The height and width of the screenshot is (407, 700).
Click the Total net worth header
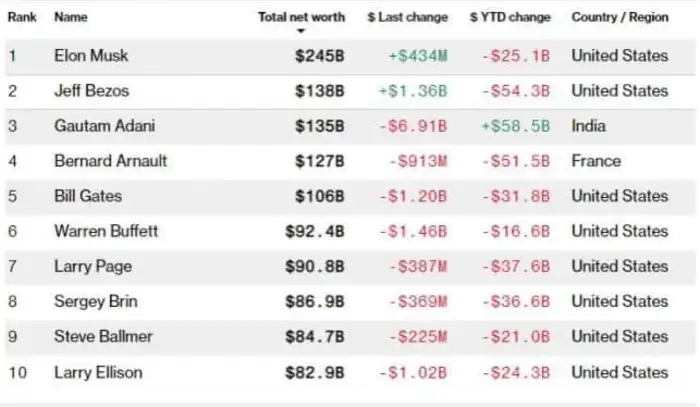click(x=301, y=17)
